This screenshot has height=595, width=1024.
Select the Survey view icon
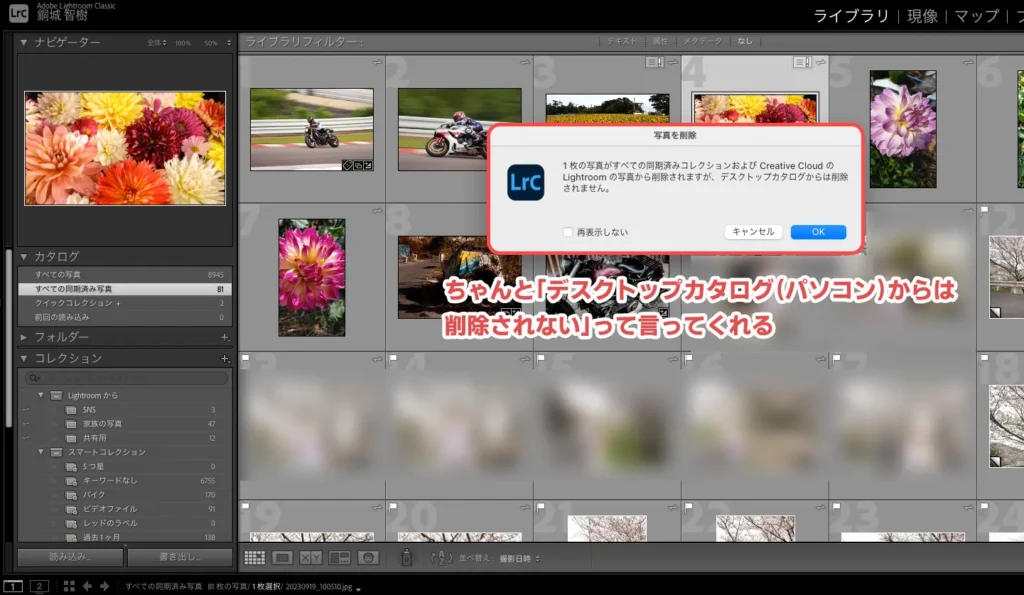338,557
